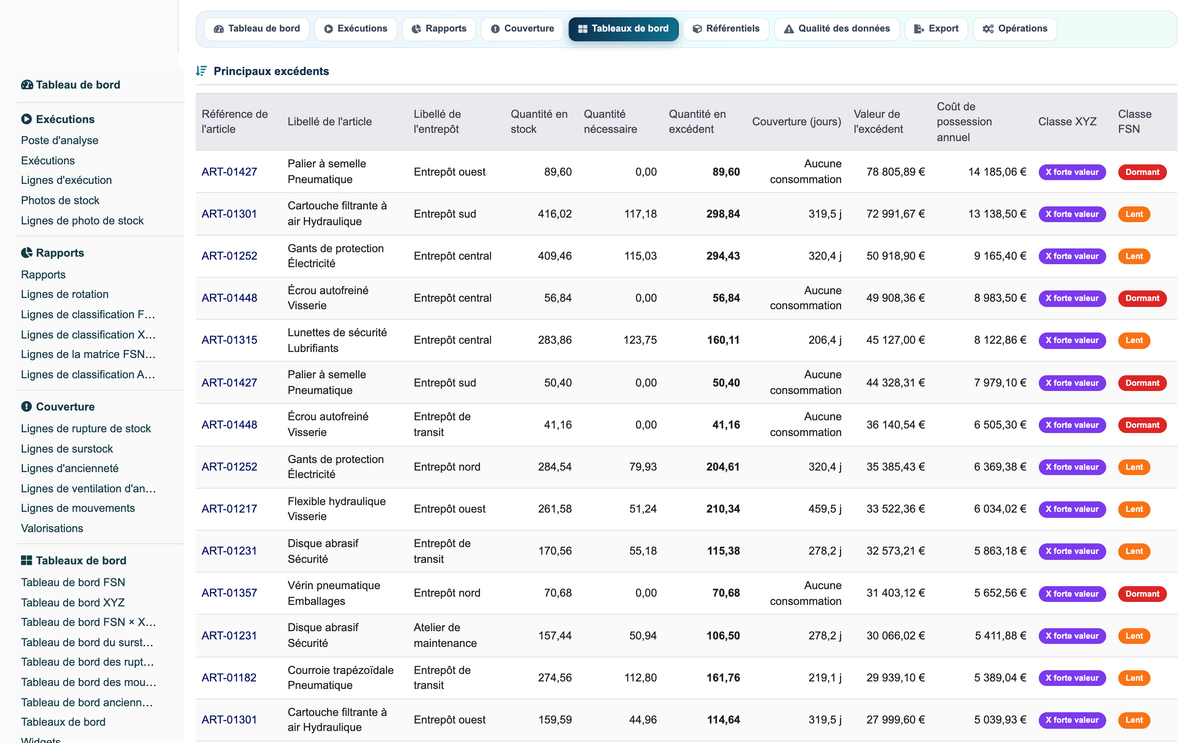Click Valeur de l'excédent column header
This screenshot has width=1200, height=743.
coord(879,122)
